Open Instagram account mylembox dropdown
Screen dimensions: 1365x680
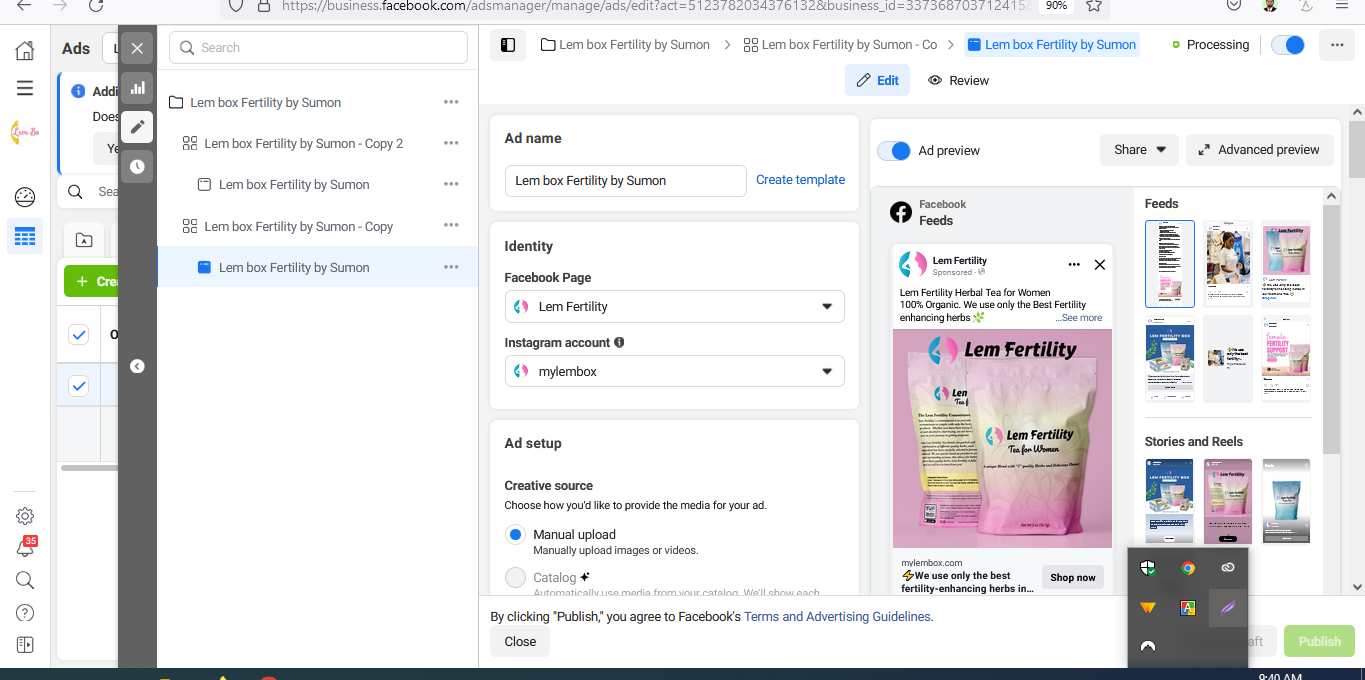(674, 371)
